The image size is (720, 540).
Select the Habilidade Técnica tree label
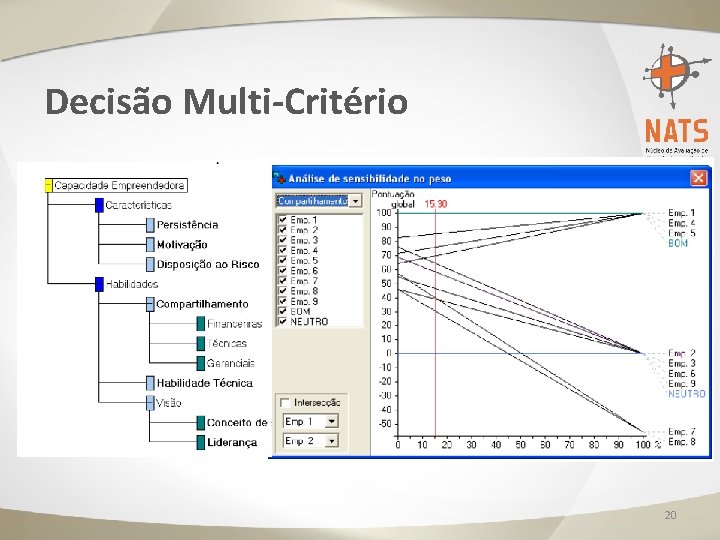coord(204,383)
